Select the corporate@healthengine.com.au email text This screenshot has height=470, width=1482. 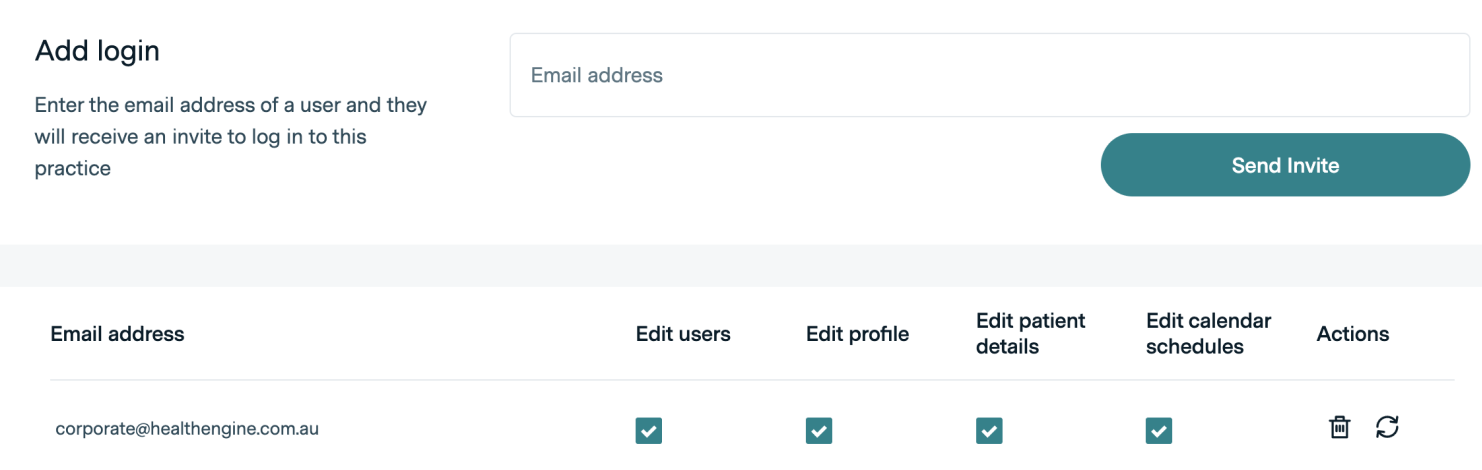click(x=187, y=429)
